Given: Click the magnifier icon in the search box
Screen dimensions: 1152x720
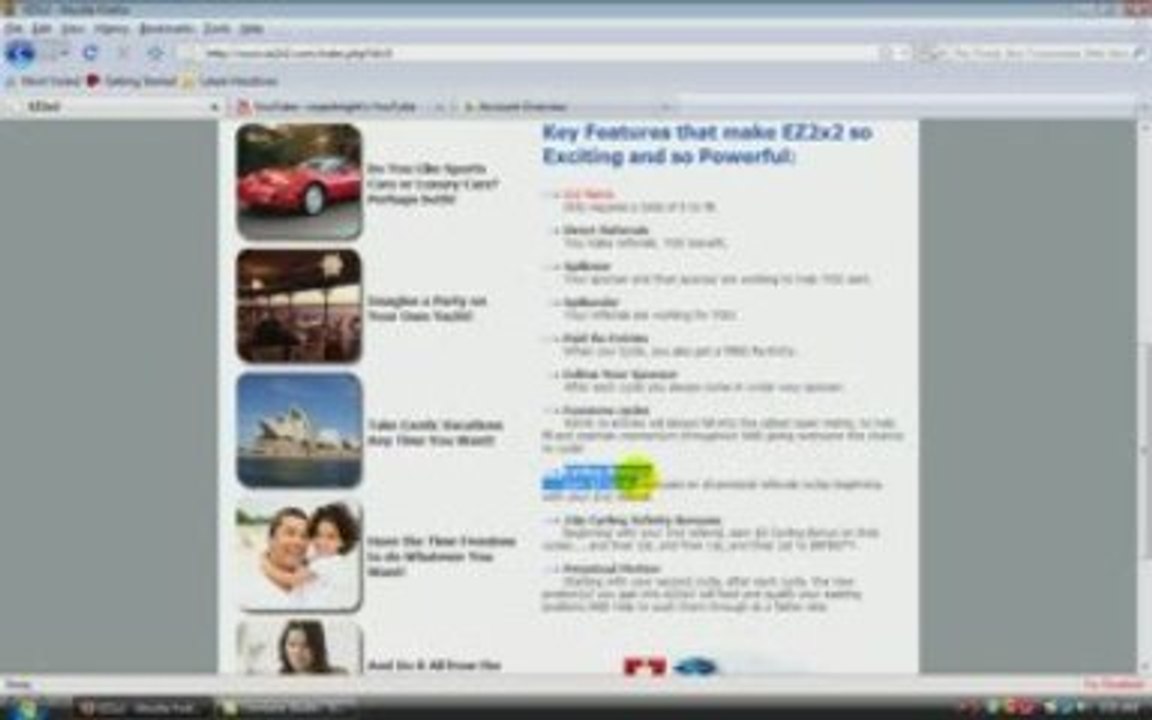Looking at the screenshot, I should point(1140,53).
